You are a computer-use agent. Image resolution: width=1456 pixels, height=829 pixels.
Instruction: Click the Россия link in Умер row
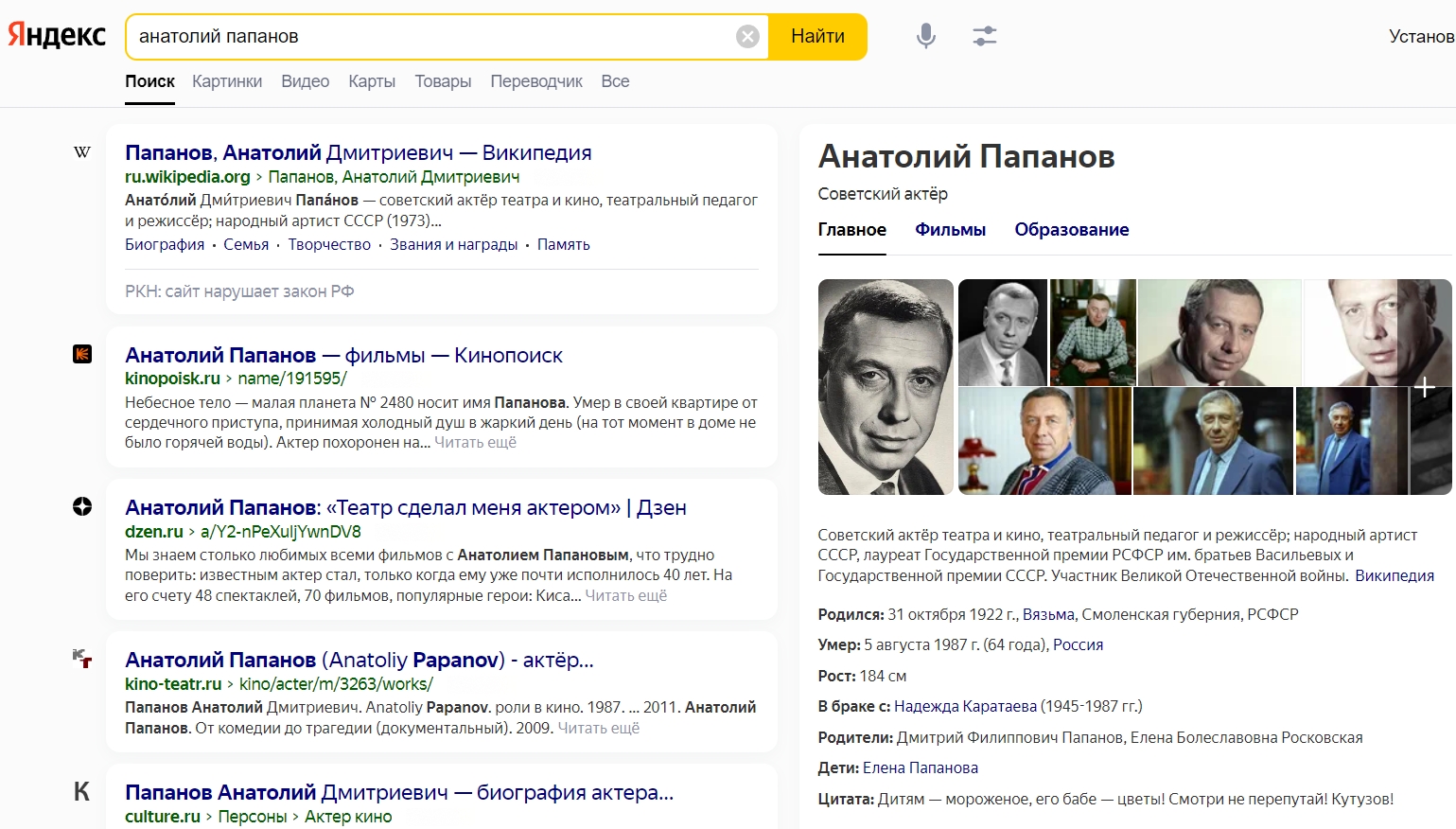1078,644
